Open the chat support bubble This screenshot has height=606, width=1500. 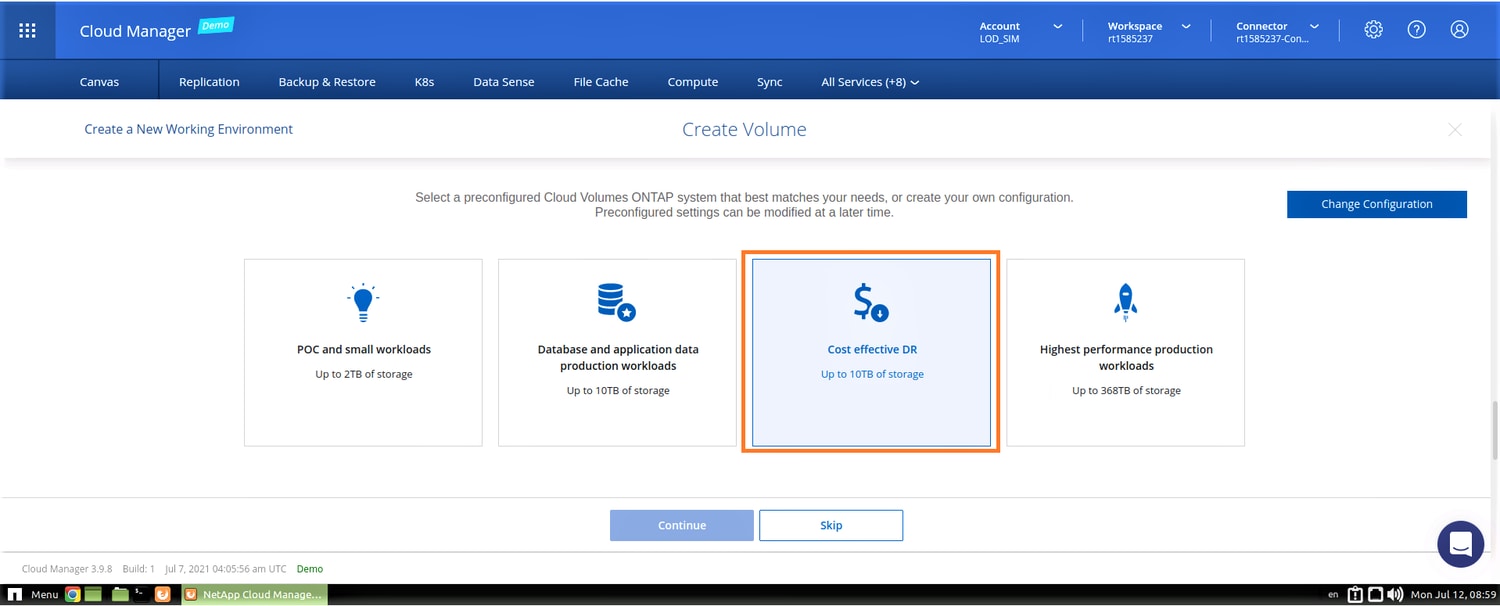coord(1459,544)
